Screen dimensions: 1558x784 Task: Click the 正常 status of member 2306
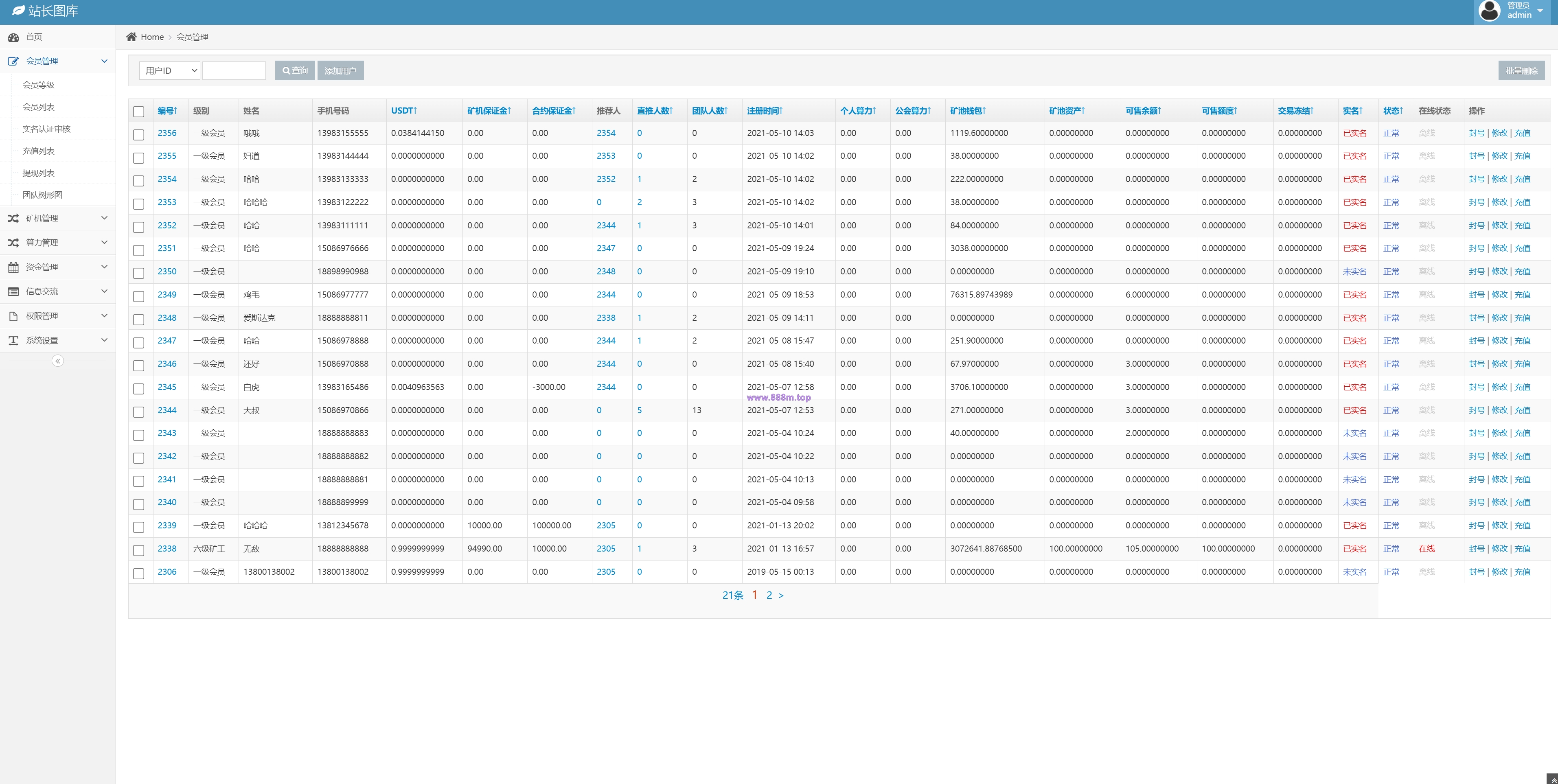[1391, 572]
